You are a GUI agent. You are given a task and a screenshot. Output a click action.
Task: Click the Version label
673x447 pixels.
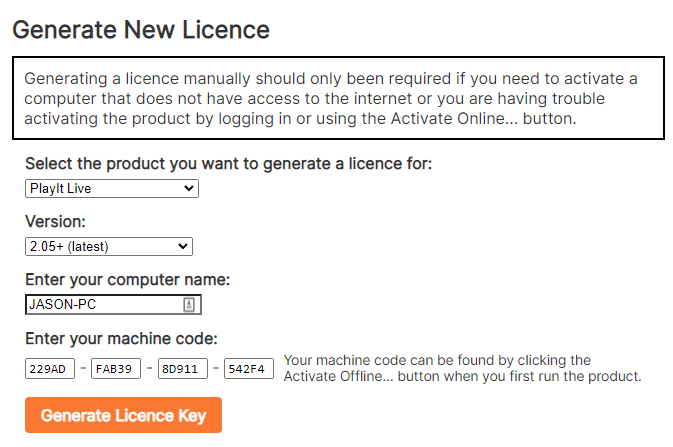tap(55, 222)
